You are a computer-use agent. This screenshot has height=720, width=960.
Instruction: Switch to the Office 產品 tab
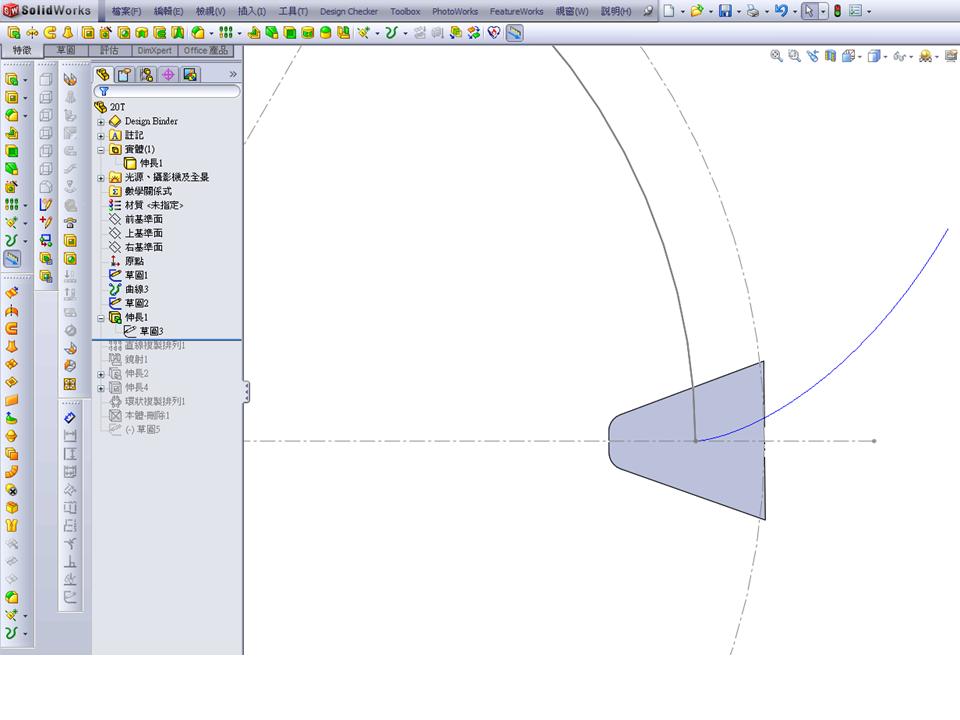[x=206, y=50]
